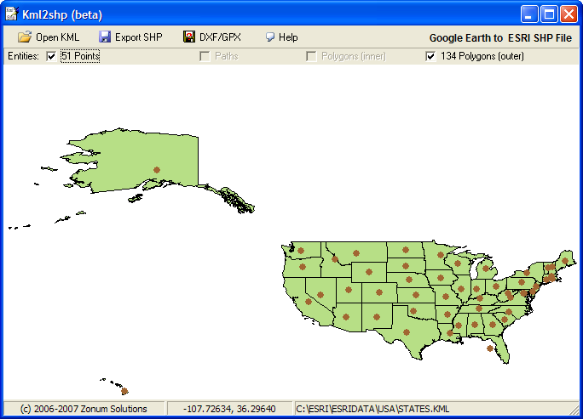Toggle the Polygons (inner) checkbox
583x419 pixels.
pyautogui.click(x=311, y=56)
